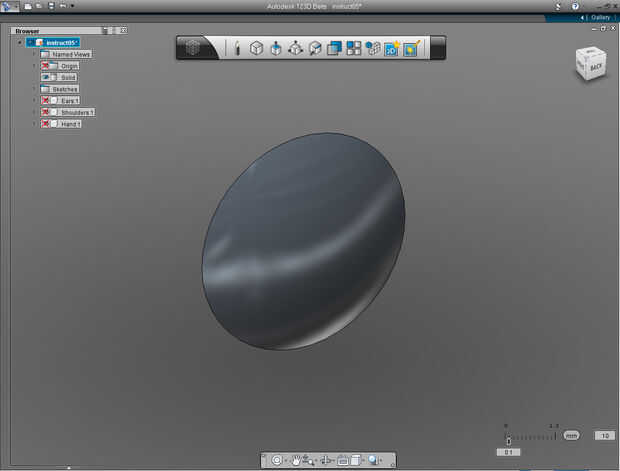Select the Zoom magnifier tool in navigation bar
The width and height of the screenshot is (620, 471).
pos(308,460)
